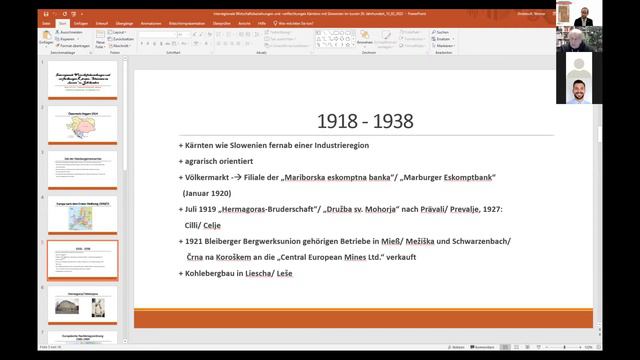Select slide 4 thumbnail with Europe map
640x360 pixels.
82,215
